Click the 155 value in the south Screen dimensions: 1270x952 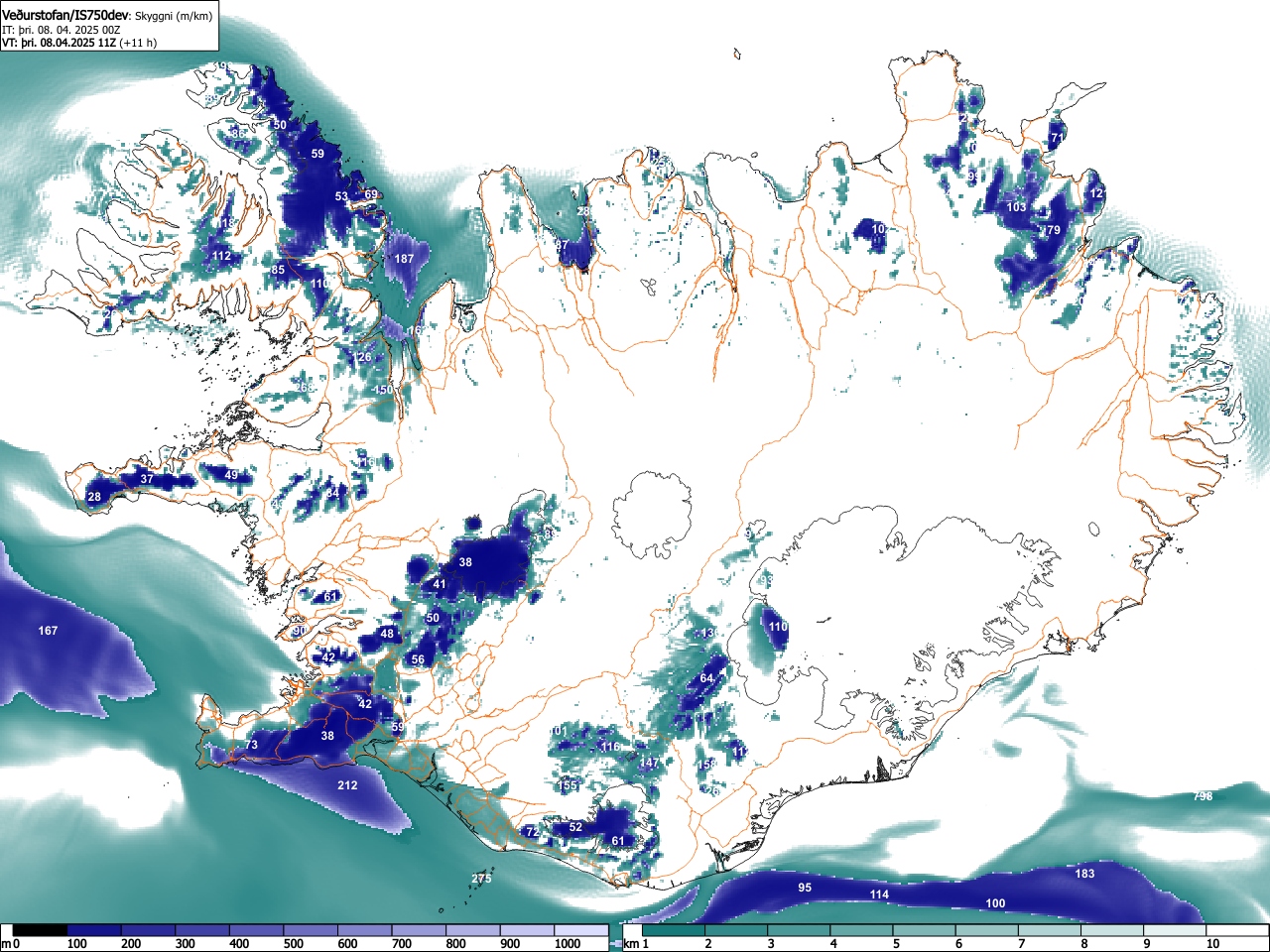(568, 785)
